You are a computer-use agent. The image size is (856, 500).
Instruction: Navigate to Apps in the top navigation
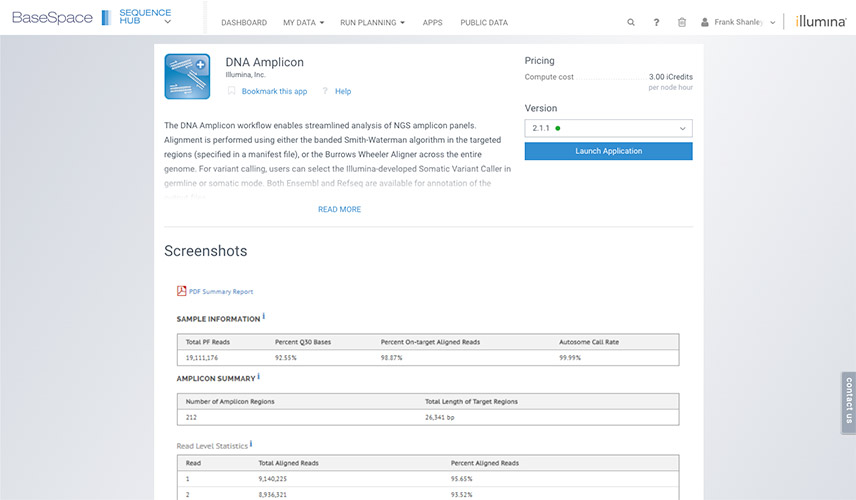coord(432,22)
